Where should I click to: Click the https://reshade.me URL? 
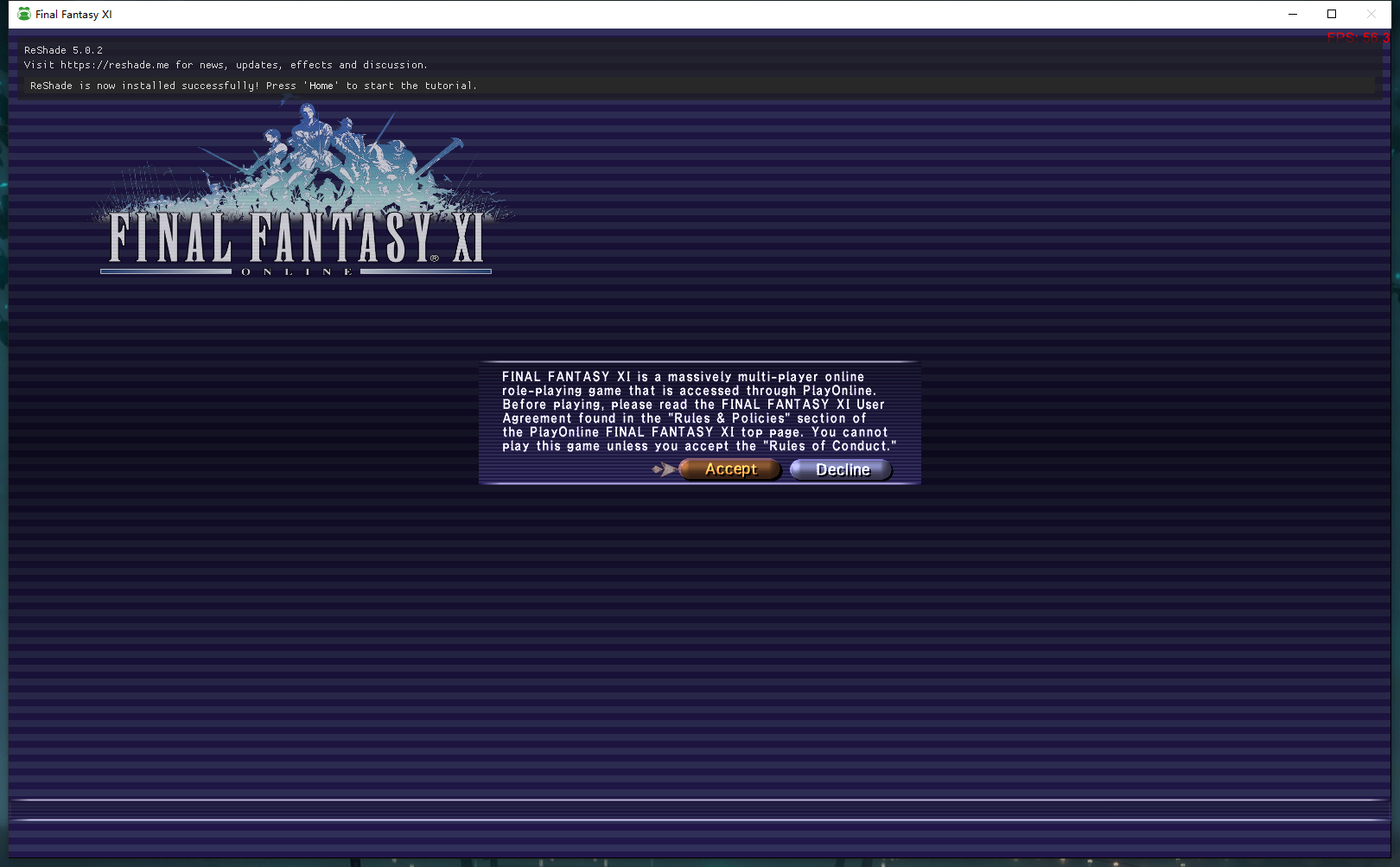click(114, 65)
